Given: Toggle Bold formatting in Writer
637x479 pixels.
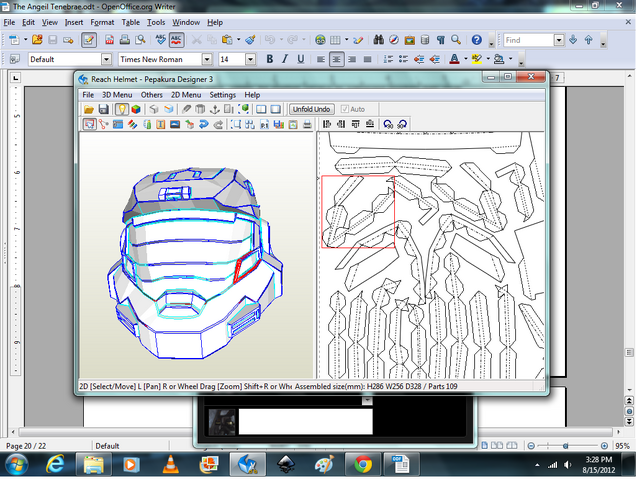Looking at the screenshot, I should pos(269,59).
